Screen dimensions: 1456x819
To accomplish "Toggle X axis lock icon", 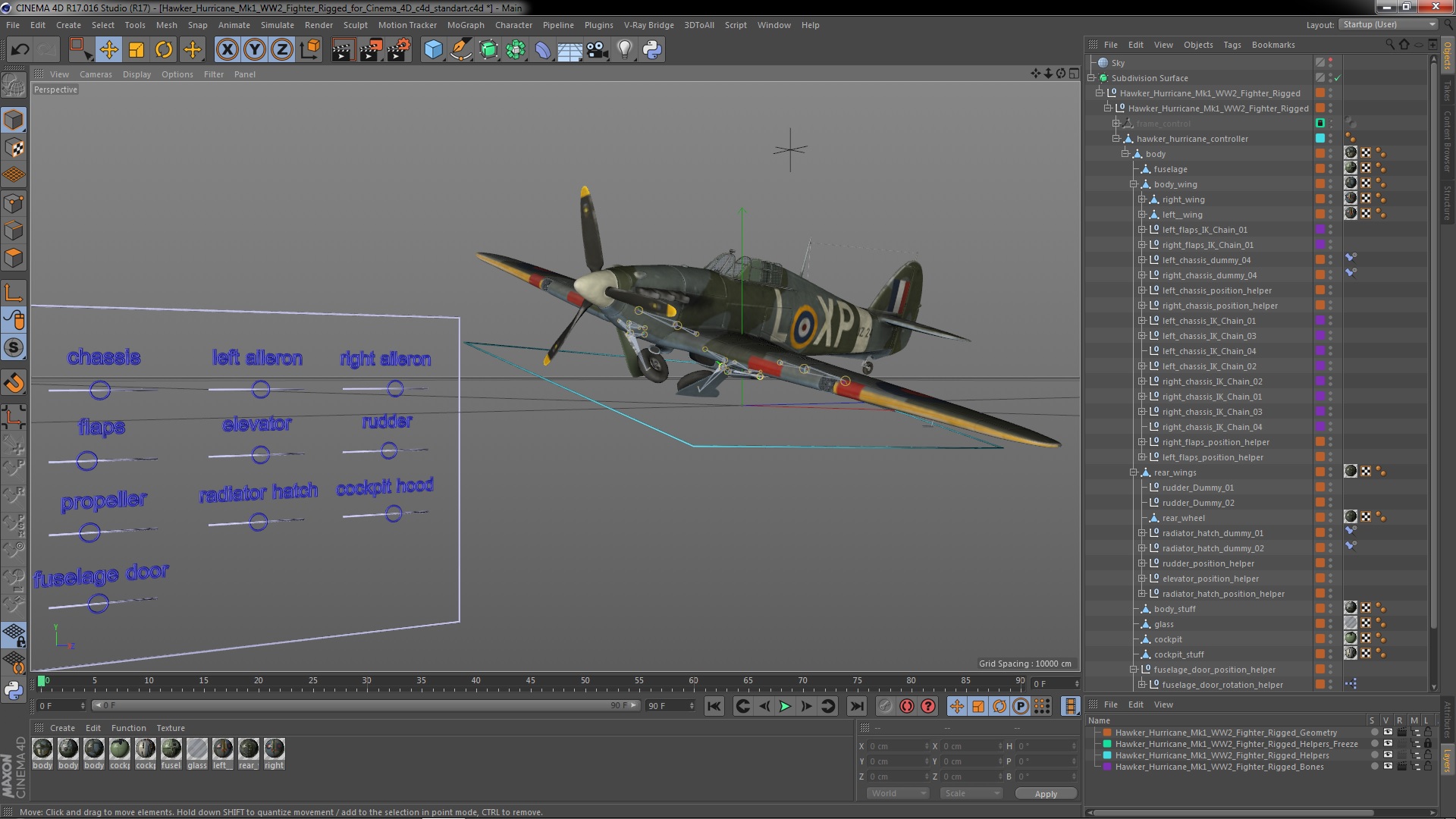I will pyautogui.click(x=227, y=50).
